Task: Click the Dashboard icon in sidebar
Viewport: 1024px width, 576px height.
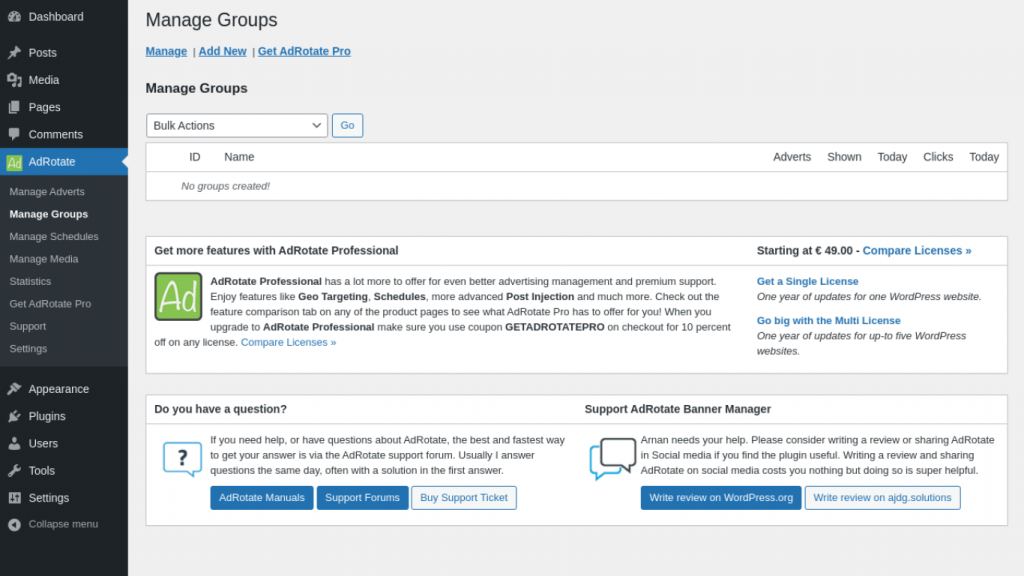Action: 14,17
